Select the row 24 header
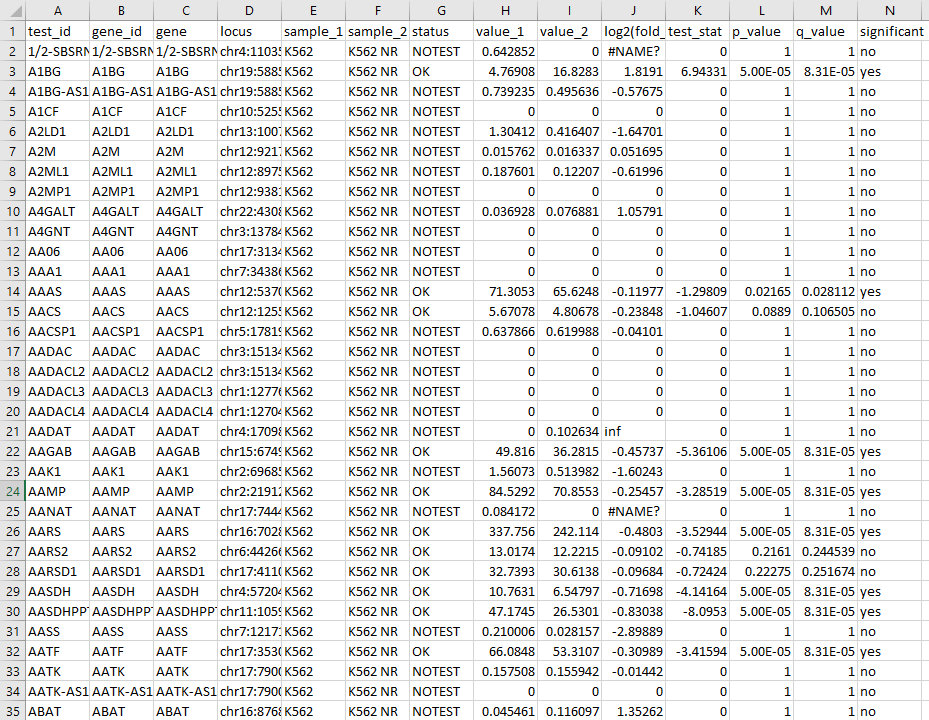Viewport: 929px width, 720px height. [12, 491]
